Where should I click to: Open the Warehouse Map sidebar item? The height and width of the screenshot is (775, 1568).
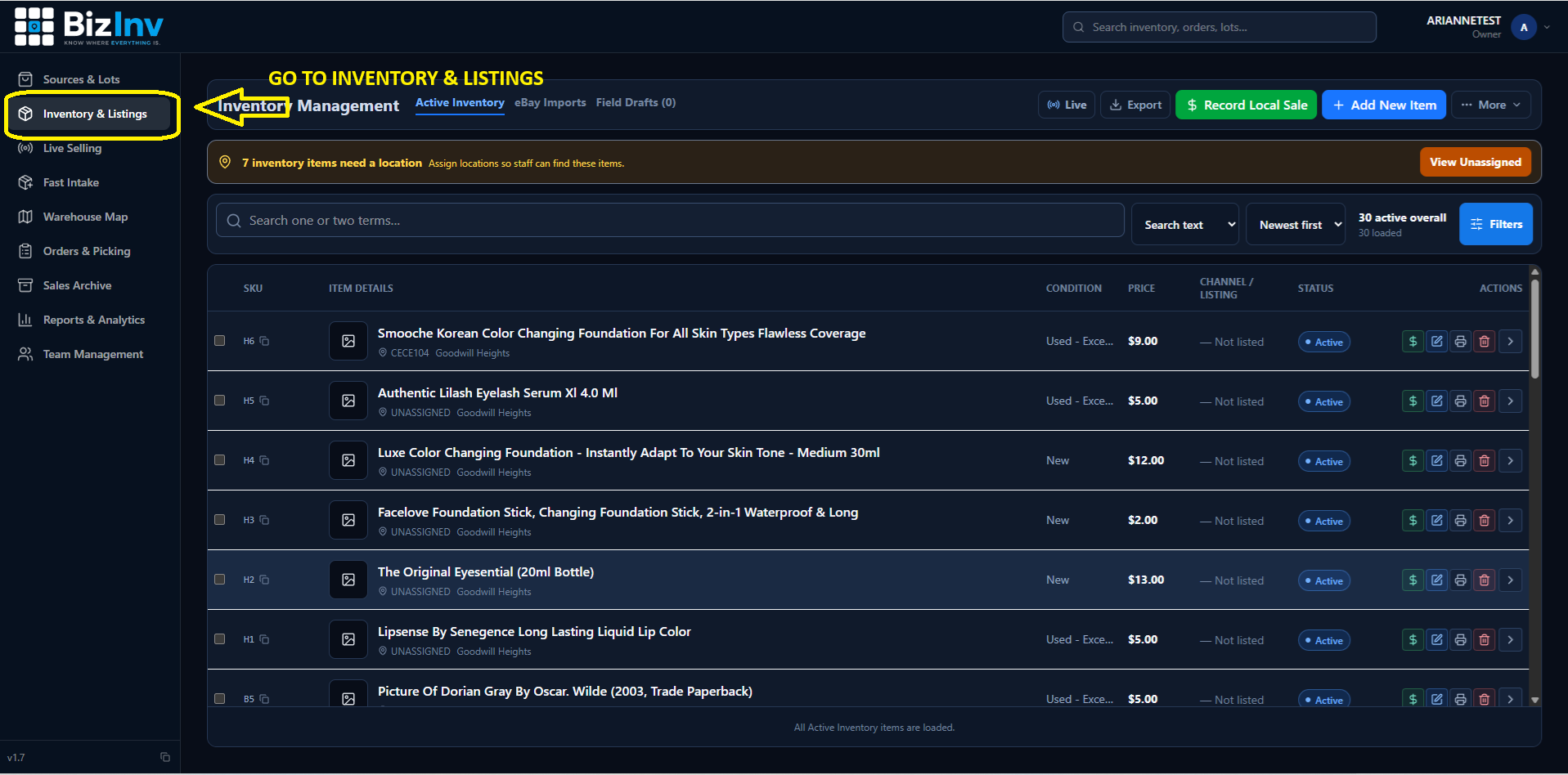click(x=85, y=217)
